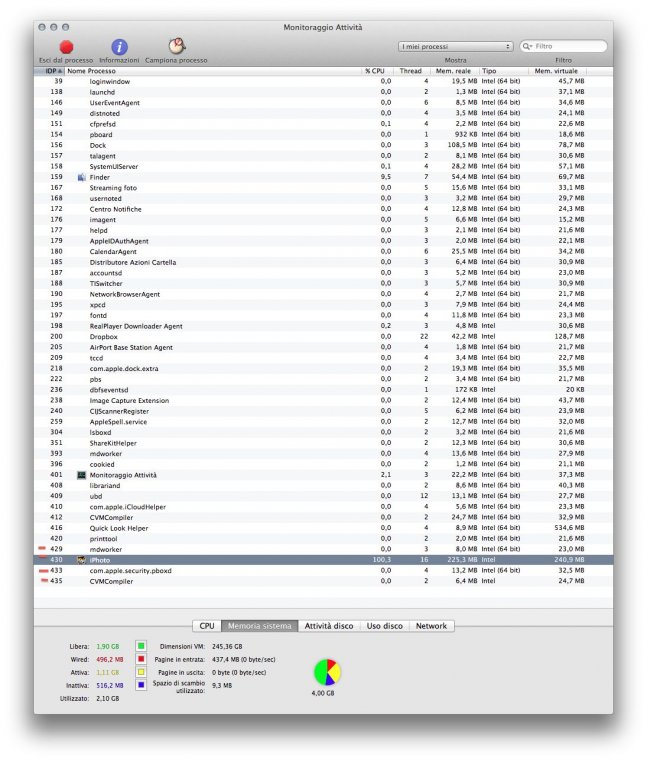
Task: Select the Monitoraggio Attività process icon
Action: [x=82, y=475]
